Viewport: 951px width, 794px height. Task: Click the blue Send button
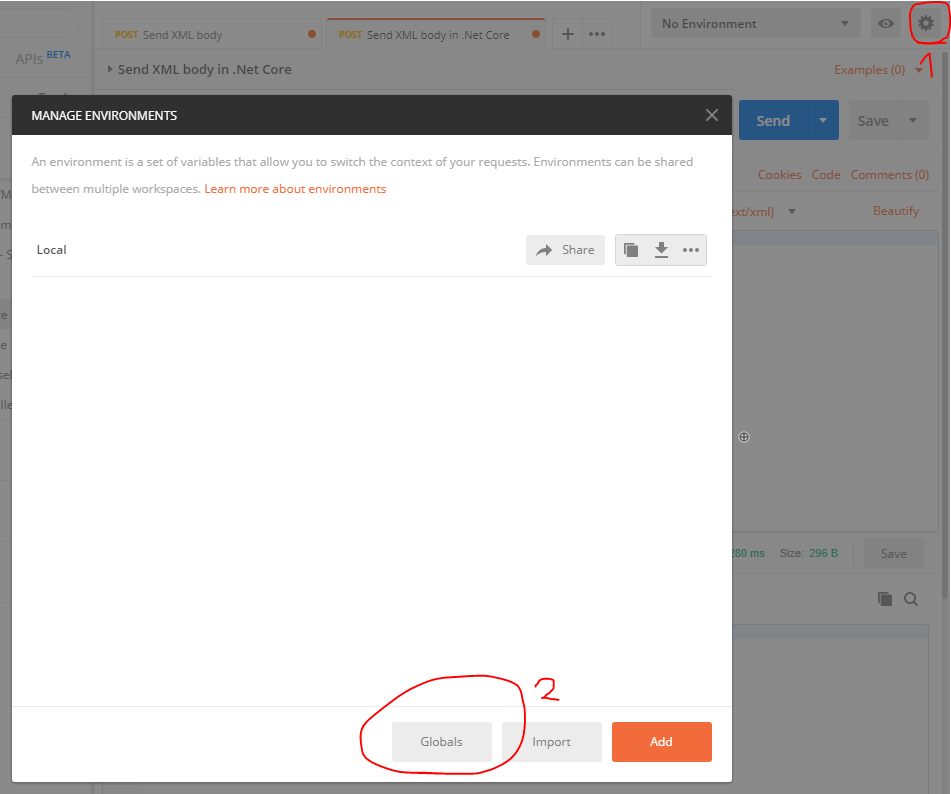(773, 120)
